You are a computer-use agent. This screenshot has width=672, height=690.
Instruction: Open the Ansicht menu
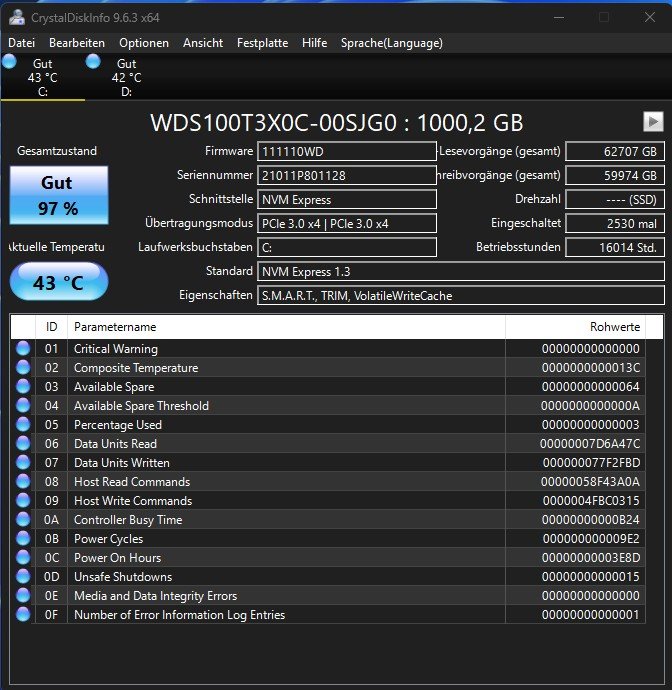203,43
